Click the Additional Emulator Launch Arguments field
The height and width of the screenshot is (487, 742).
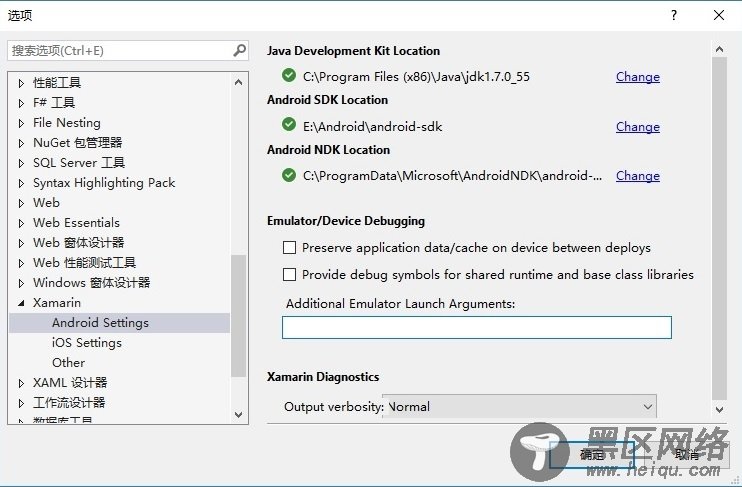point(477,328)
